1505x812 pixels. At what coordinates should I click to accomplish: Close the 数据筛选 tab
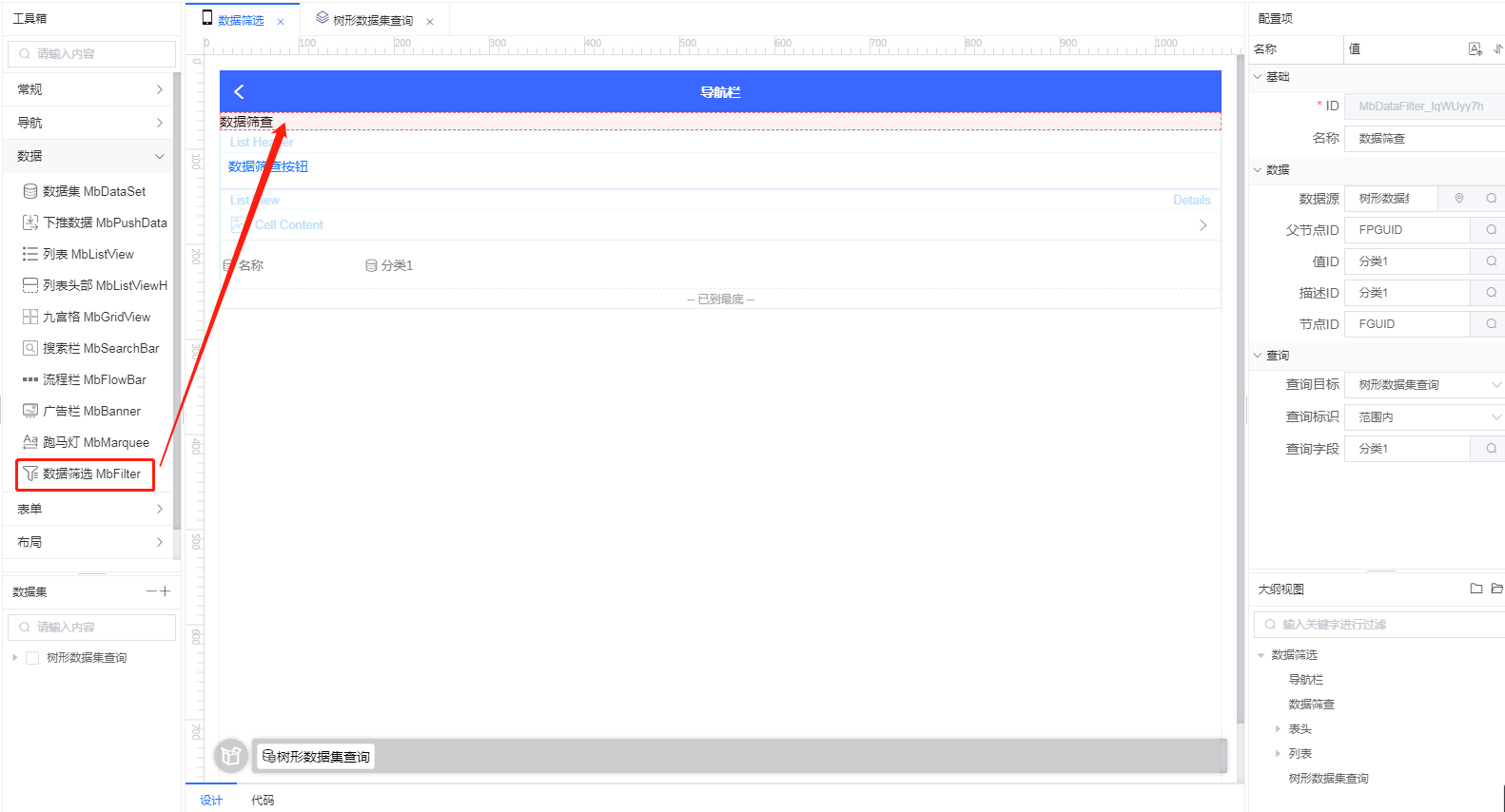pyautogui.click(x=281, y=22)
